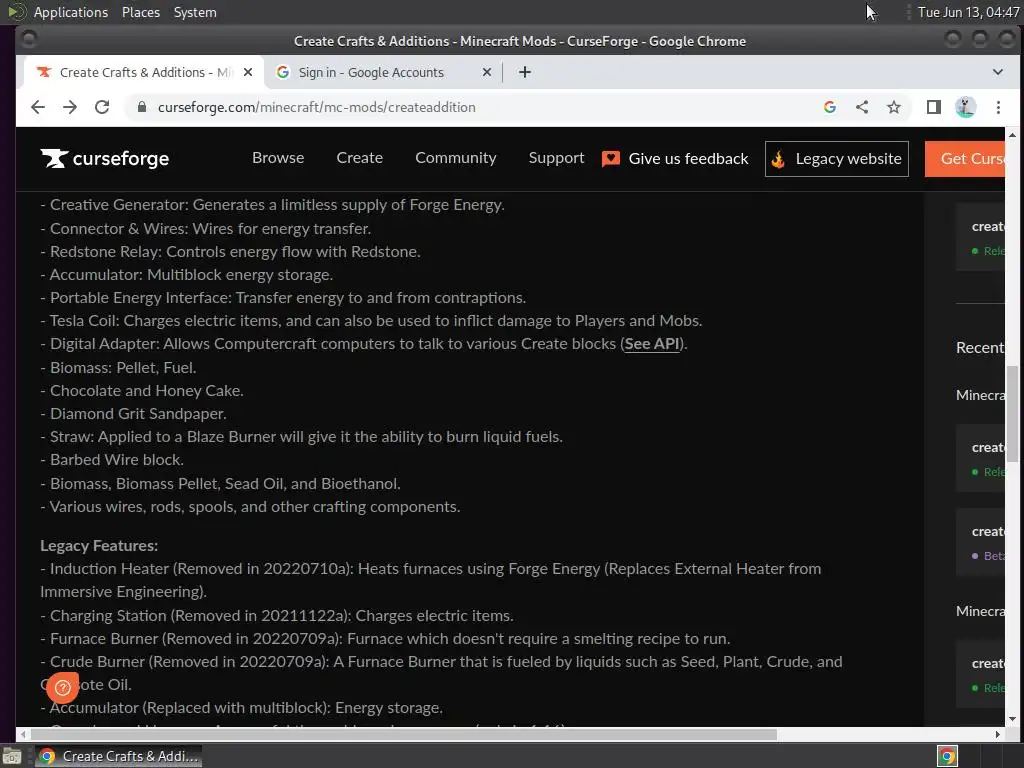Reload the CurseForge page
Screen dimensions: 1024x768
102,107
